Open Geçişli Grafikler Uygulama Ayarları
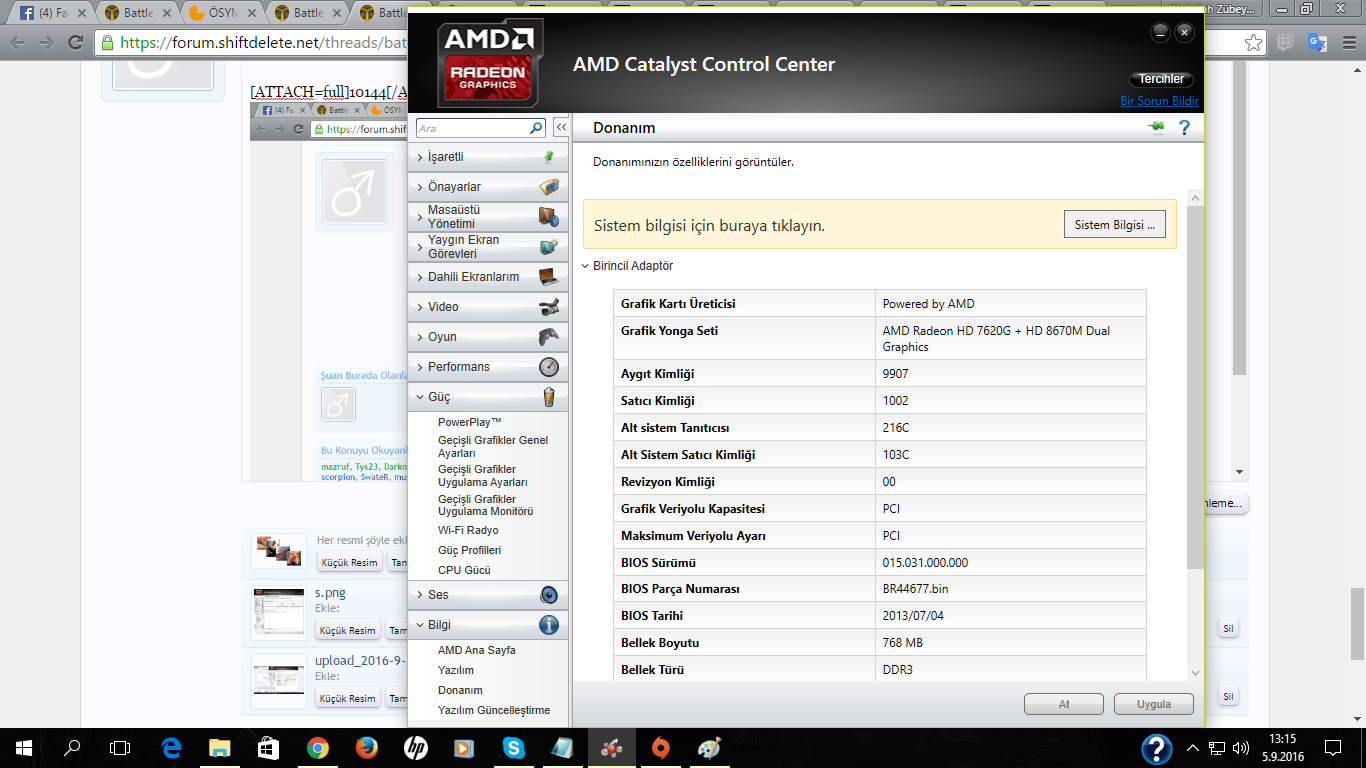The width and height of the screenshot is (1366, 768). click(x=483, y=476)
